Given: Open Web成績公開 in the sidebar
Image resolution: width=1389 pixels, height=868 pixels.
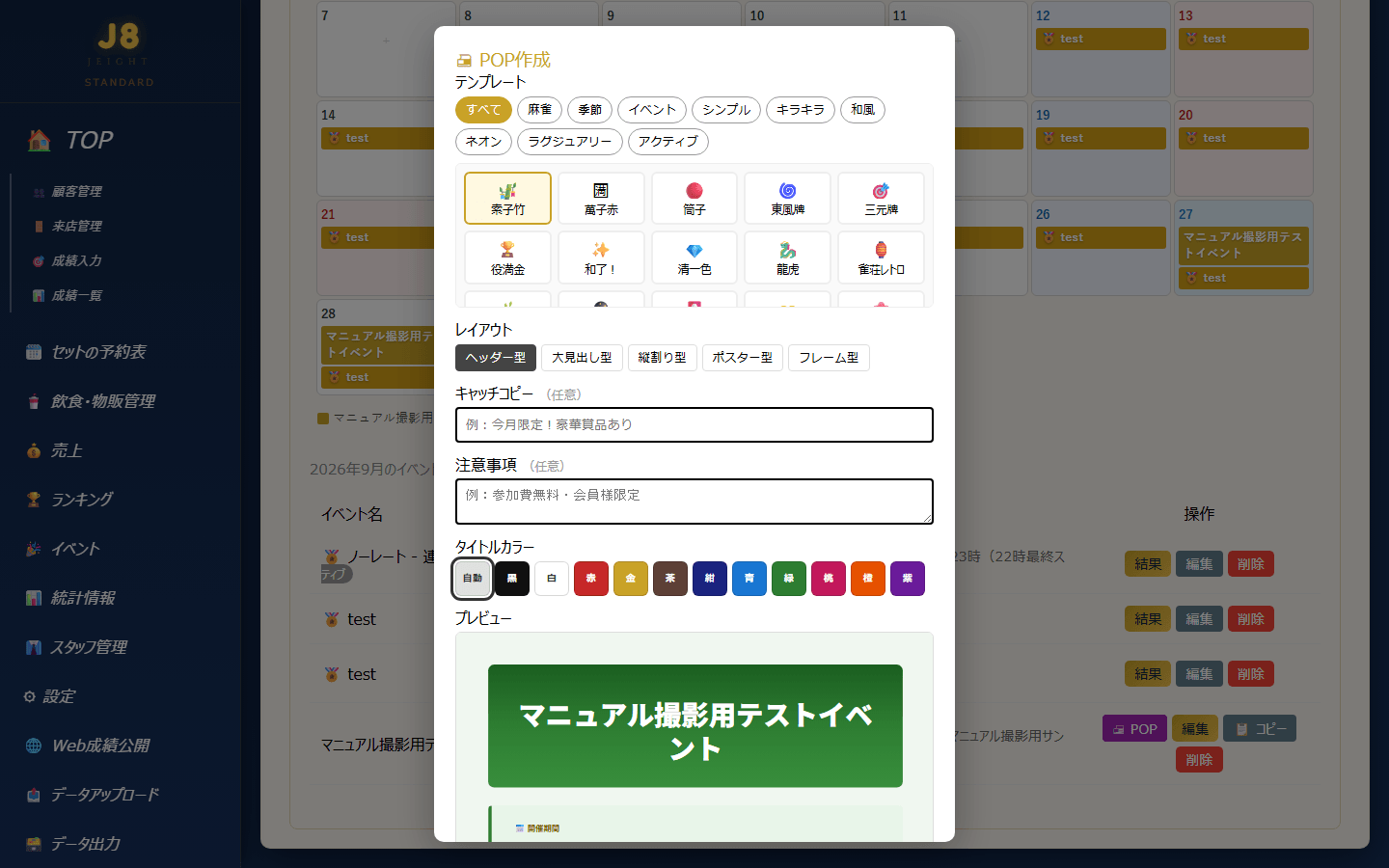Looking at the screenshot, I should point(88,746).
